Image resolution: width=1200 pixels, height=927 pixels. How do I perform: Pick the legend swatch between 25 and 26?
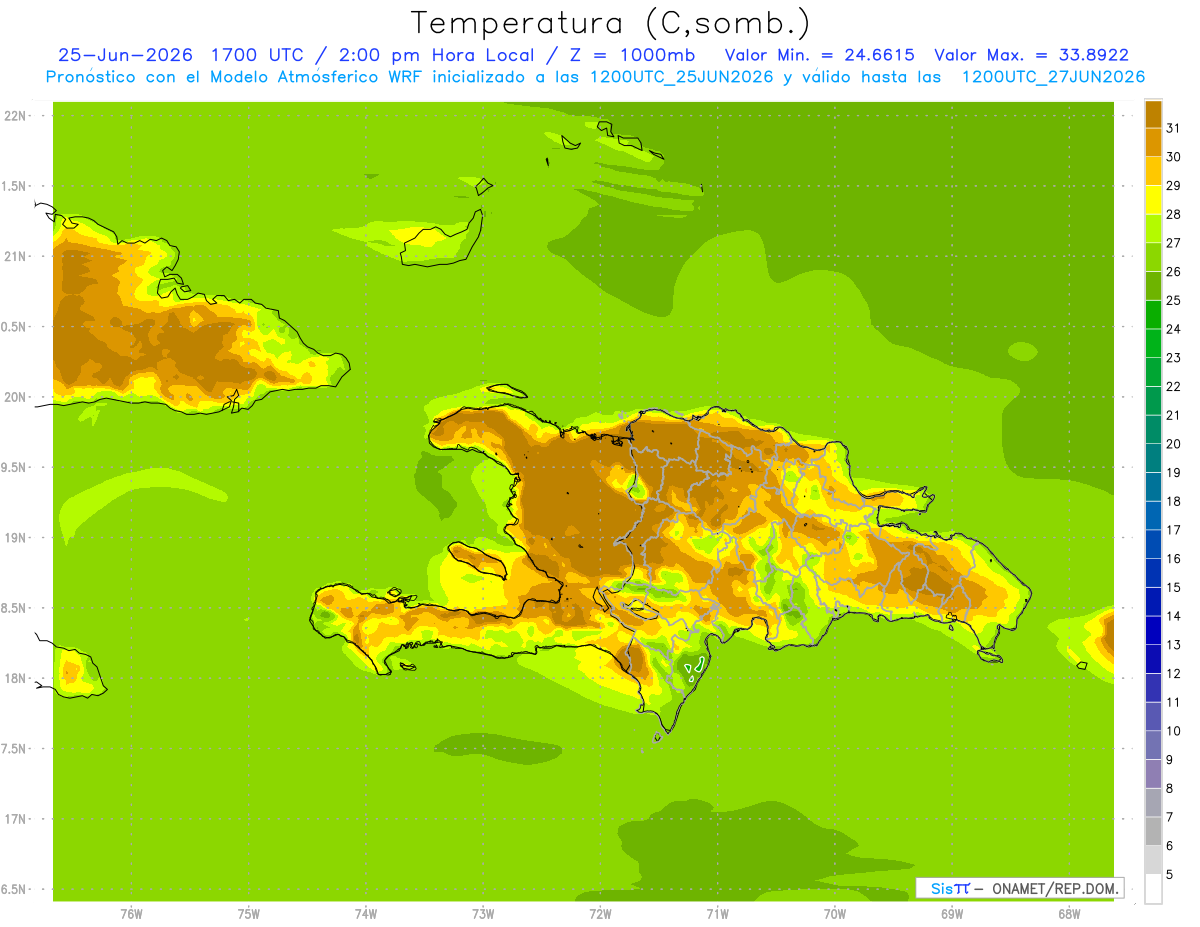click(x=1153, y=286)
